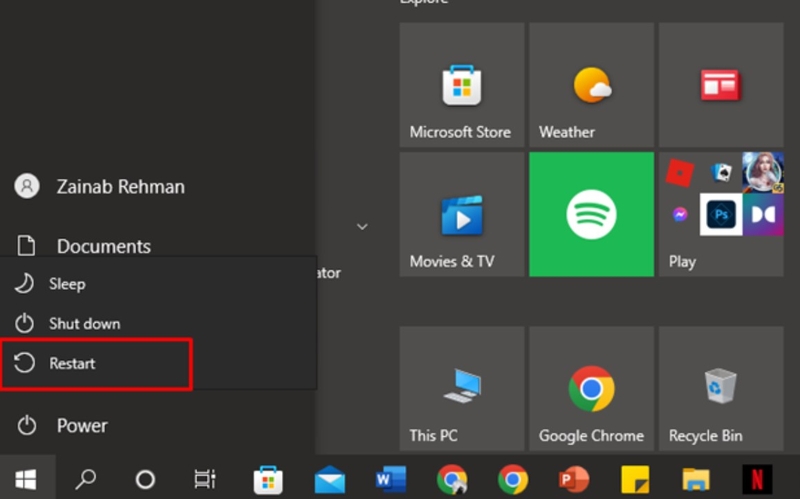
Task: Open Roblox in the Play folder tile
Action: click(680, 173)
